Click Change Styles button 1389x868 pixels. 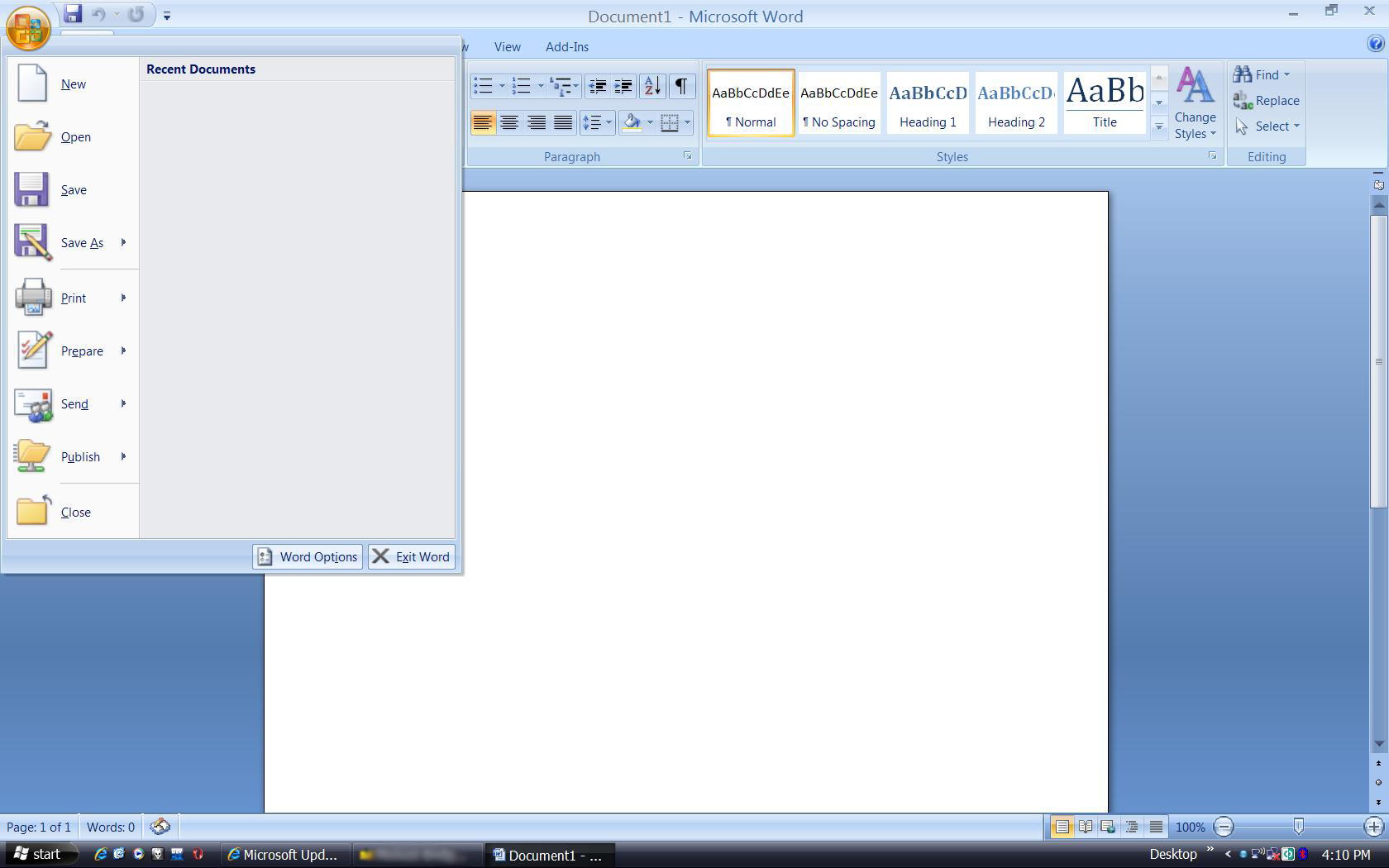pos(1195,103)
